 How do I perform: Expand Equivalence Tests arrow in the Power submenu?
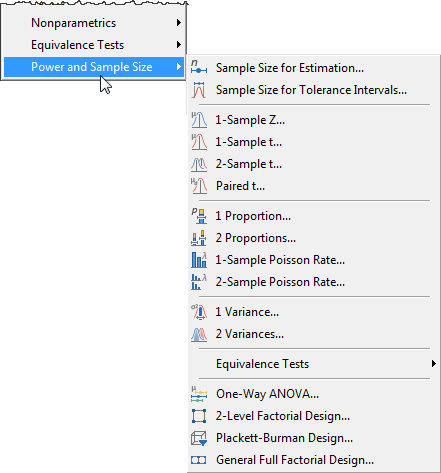click(433, 364)
